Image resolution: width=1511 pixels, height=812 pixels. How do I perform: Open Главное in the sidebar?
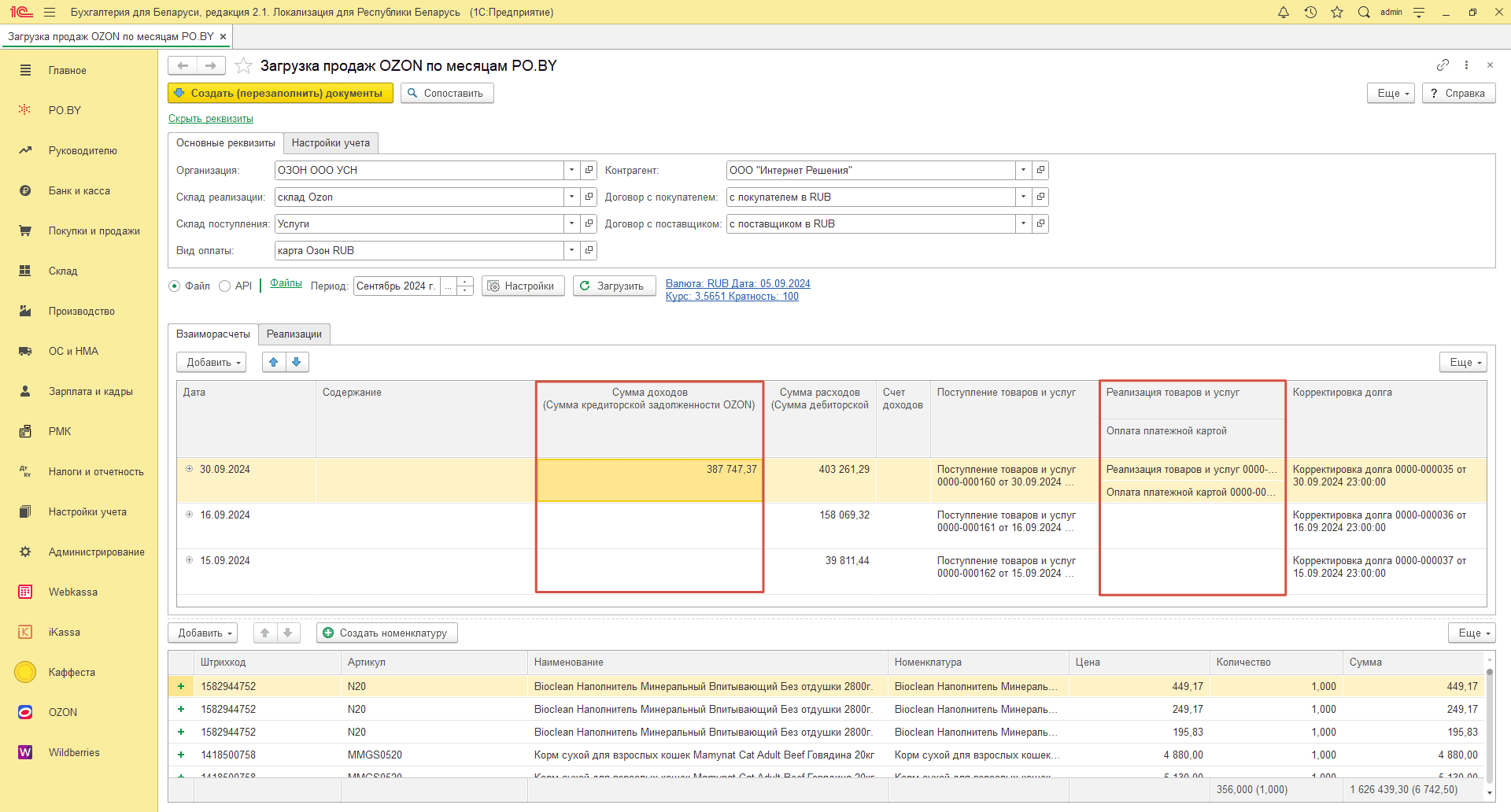pyautogui.click(x=68, y=70)
